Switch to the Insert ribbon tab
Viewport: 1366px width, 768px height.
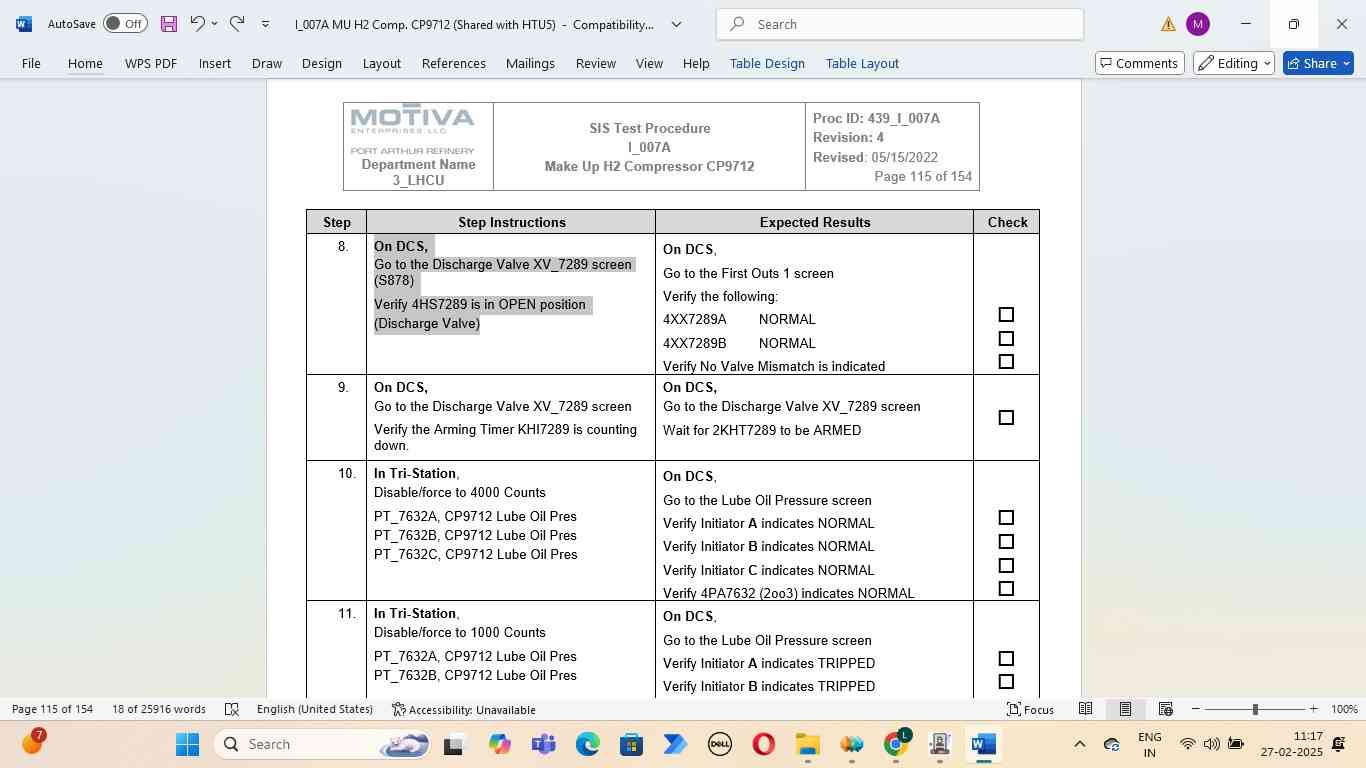pyautogui.click(x=214, y=63)
